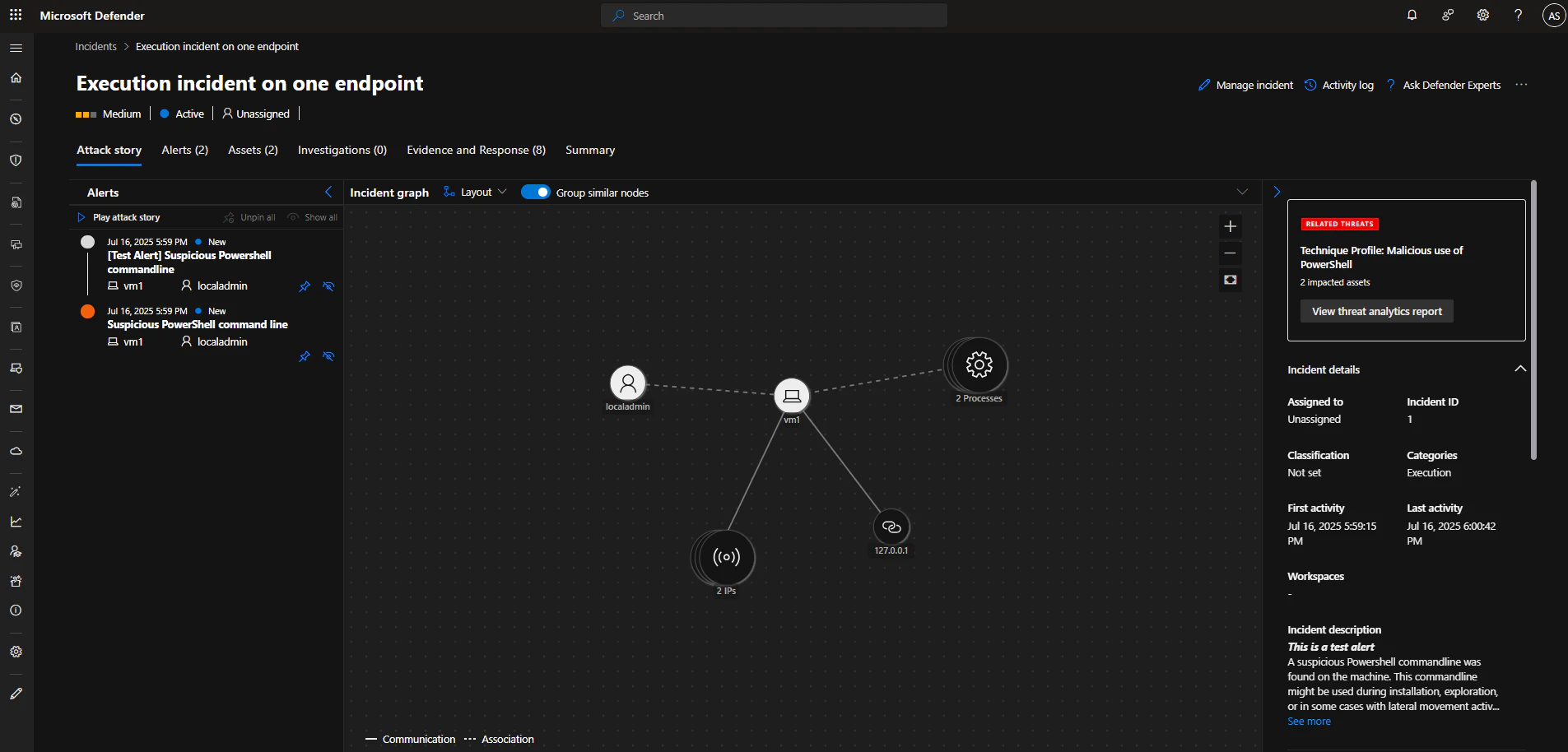
Task: Click the Active status label
Action: [x=182, y=114]
